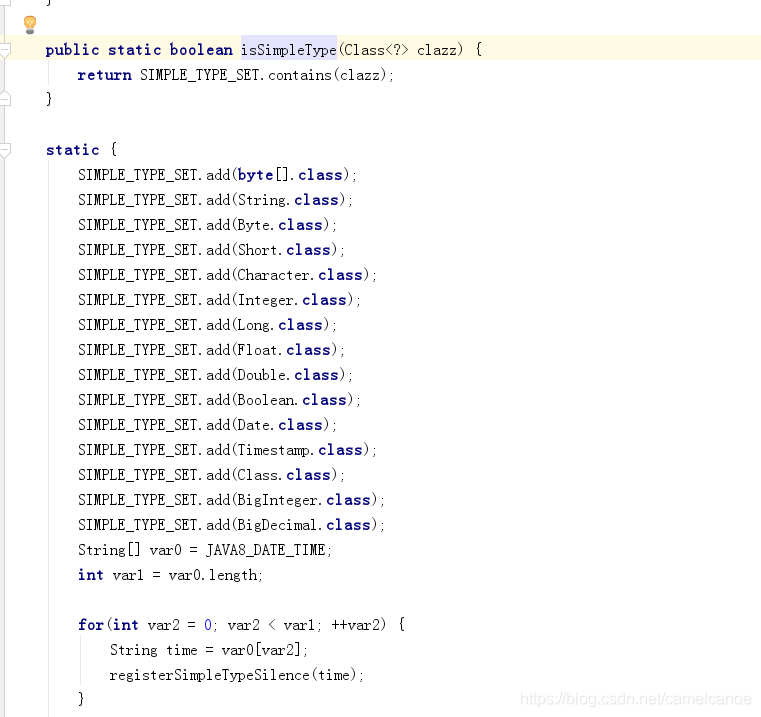
Task: Collapse the static block fold marker
Action: tap(5, 150)
